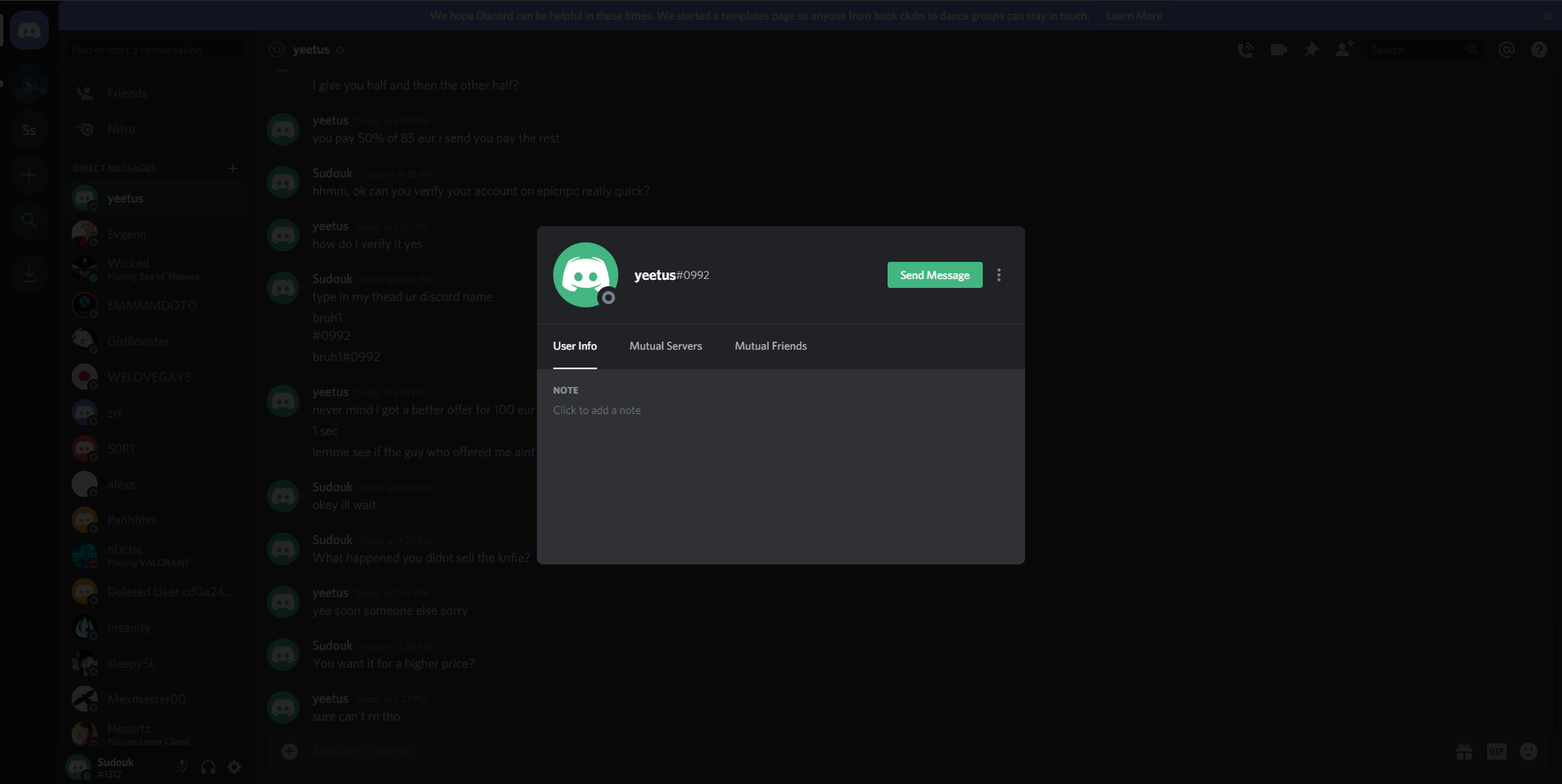Click the Send Message button
Viewport: 1562px width, 784px height.
click(x=935, y=275)
